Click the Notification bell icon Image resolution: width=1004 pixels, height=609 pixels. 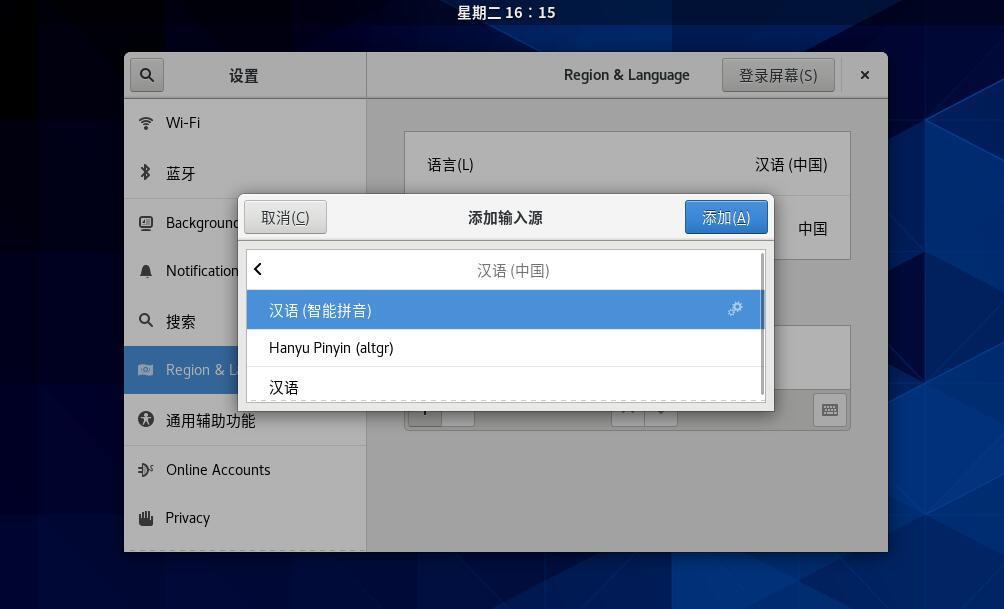[146, 270]
